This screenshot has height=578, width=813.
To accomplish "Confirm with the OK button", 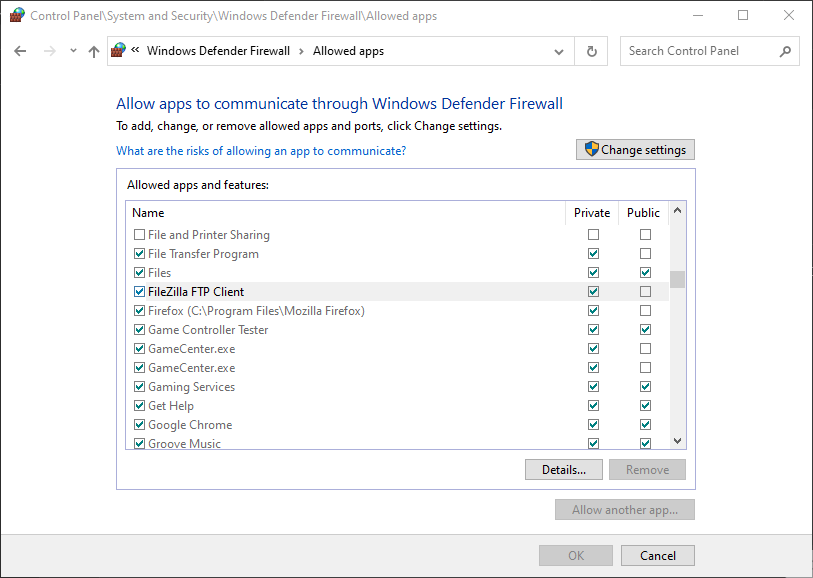I will pyautogui.click(x=576, y=556).
